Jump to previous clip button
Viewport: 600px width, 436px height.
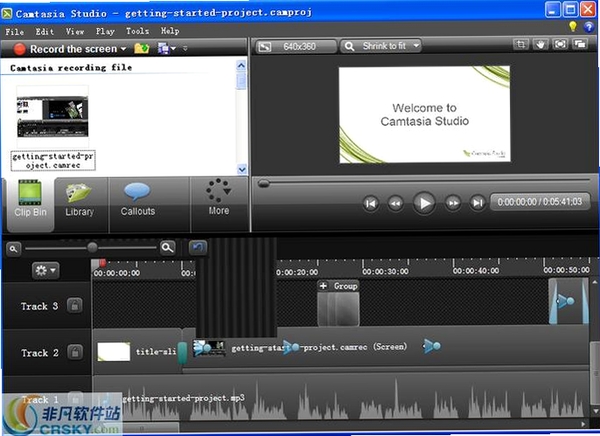coord(370,203)
